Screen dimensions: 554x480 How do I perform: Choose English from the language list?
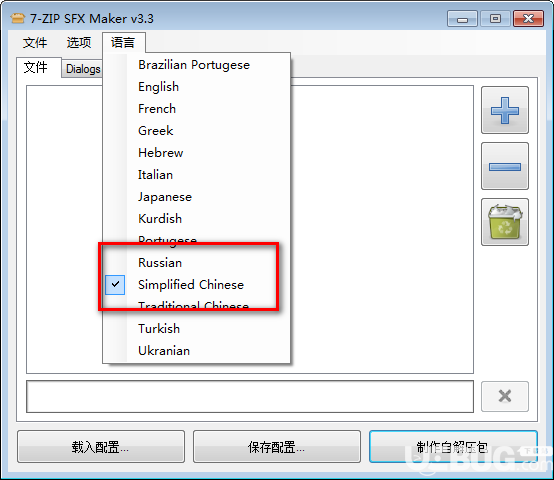(x=196, y=87)
